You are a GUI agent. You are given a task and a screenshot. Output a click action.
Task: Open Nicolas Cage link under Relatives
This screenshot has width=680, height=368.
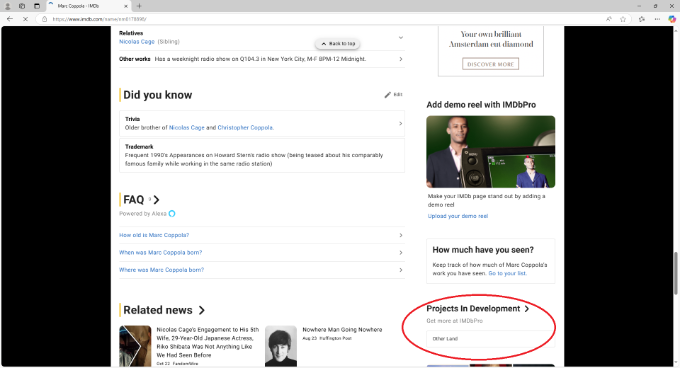[137, 42]
